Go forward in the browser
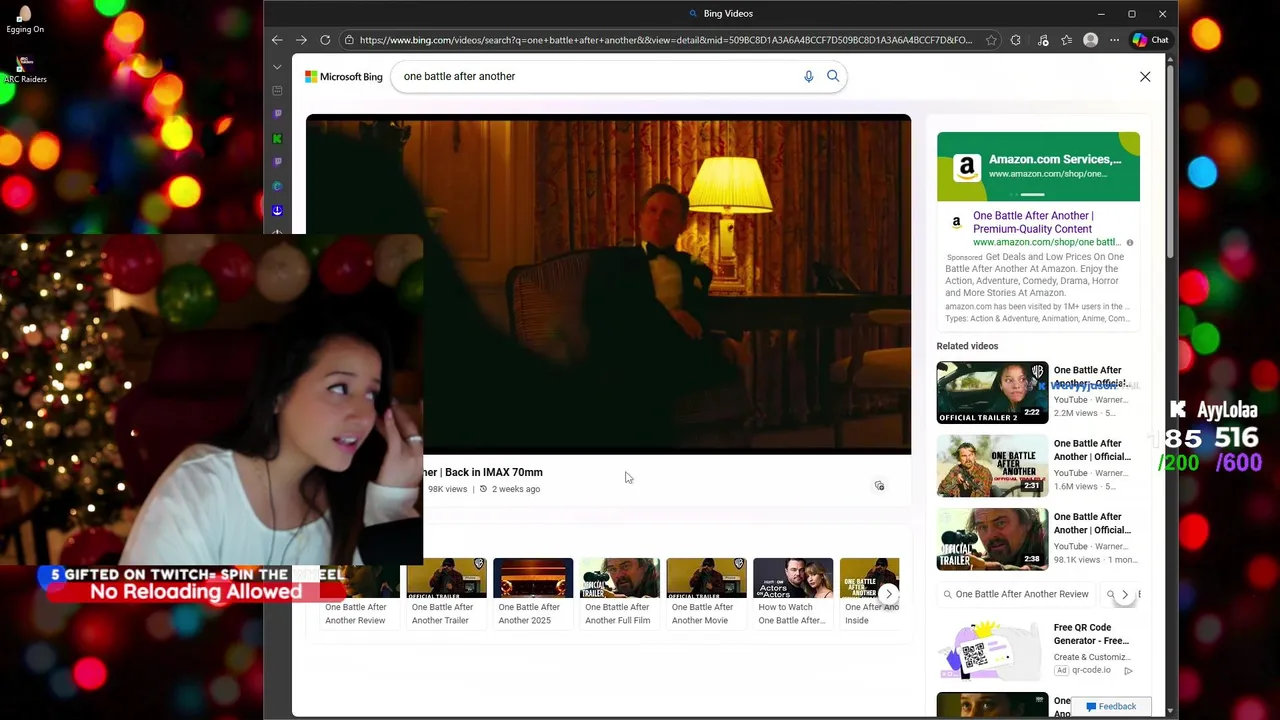The image size is (1280, 720). [x=301, y=40]
